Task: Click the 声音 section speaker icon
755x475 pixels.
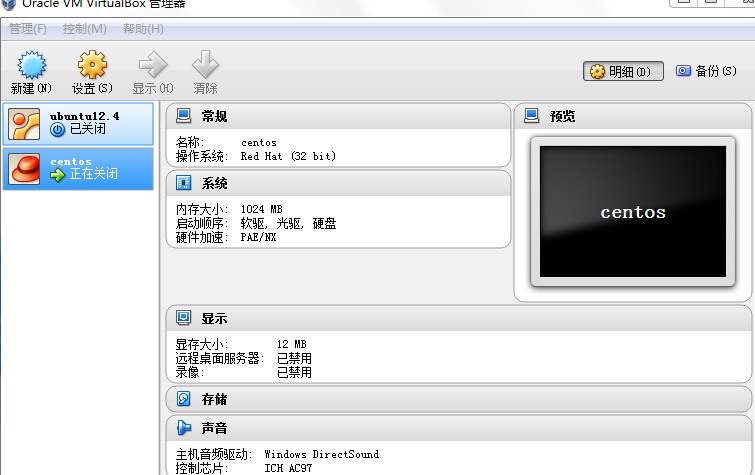Action: point(183,427)
